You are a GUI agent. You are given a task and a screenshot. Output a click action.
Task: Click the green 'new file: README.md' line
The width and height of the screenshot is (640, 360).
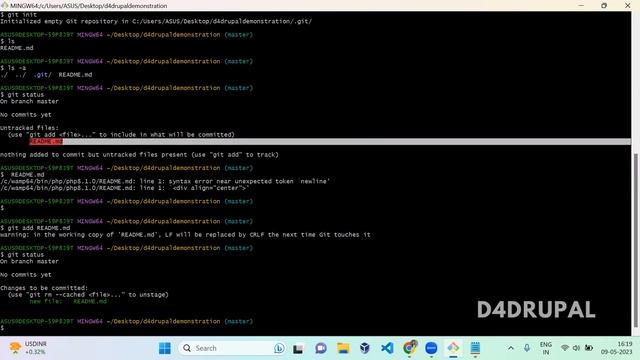click(x=68, y=301)
